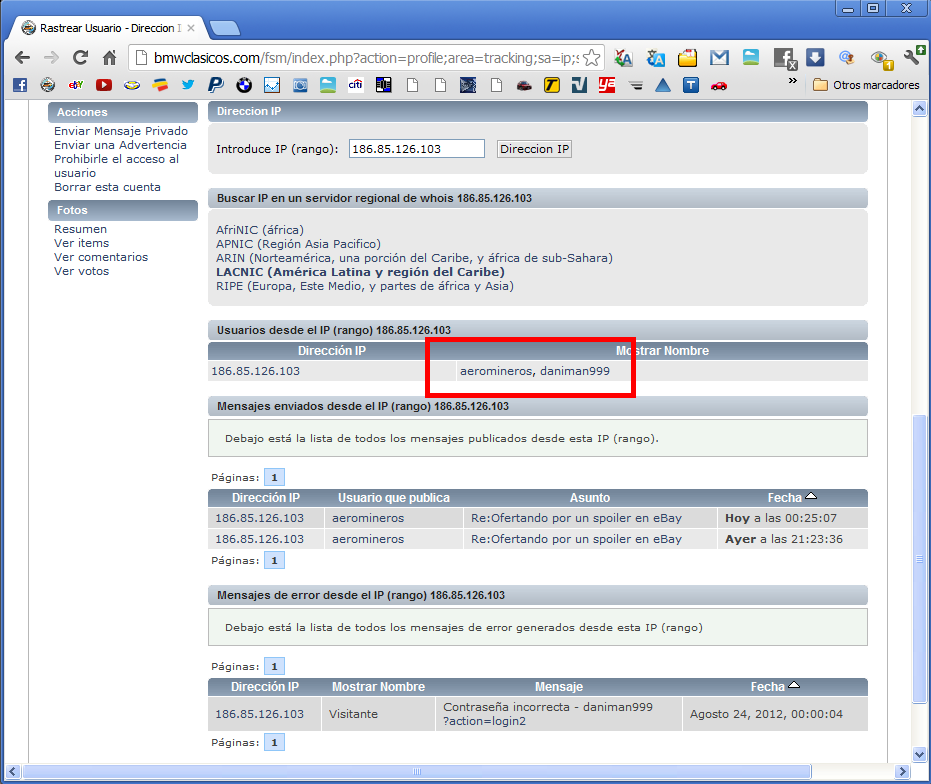Click the vertical scrollbar up arrow
This screenshot has width=931, height=784.
(x=919, y=109)
